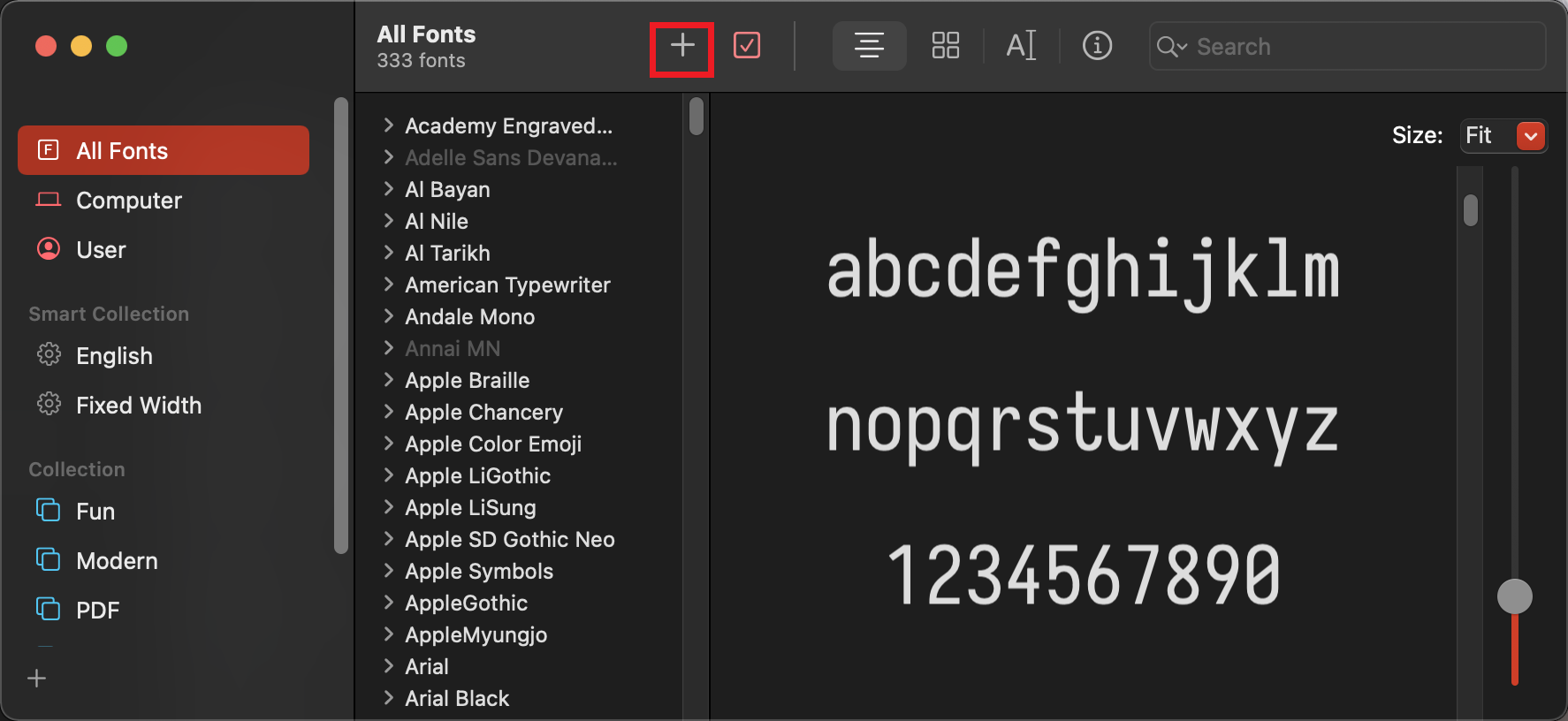Click the font list scrollbar

point(696,117)
